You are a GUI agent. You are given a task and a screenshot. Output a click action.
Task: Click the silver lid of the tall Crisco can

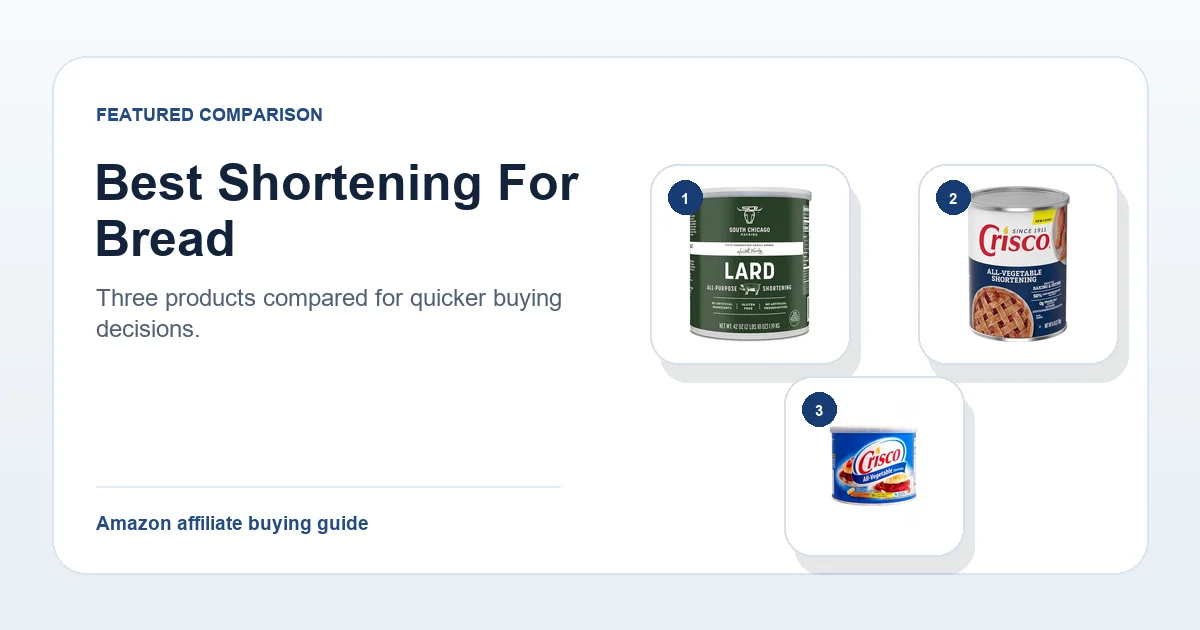click(x=1019, y=197)
